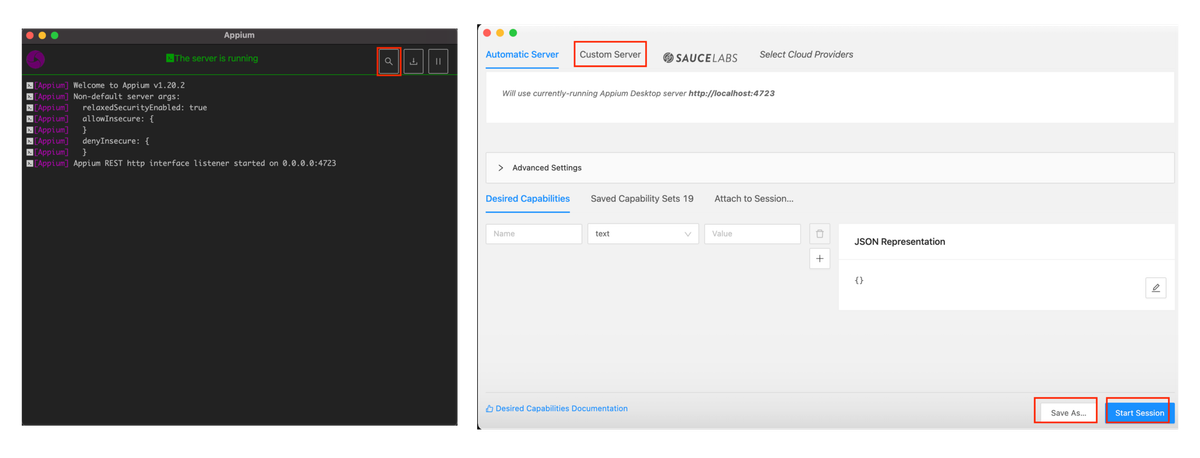Click Start Session button
1200x458 pixels.
click(x=1140, y=412)
